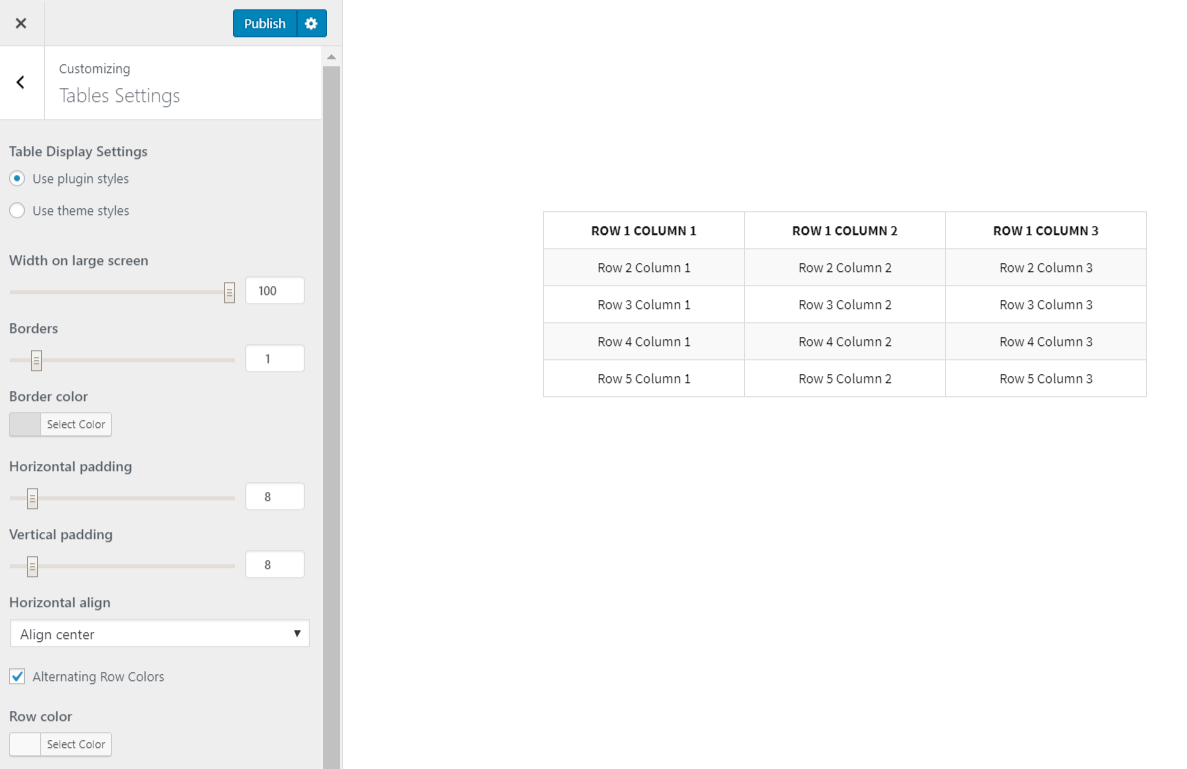Click cell Row 5 Column 2
Screen dimensions: 1187x769
(x=845, y=379)
